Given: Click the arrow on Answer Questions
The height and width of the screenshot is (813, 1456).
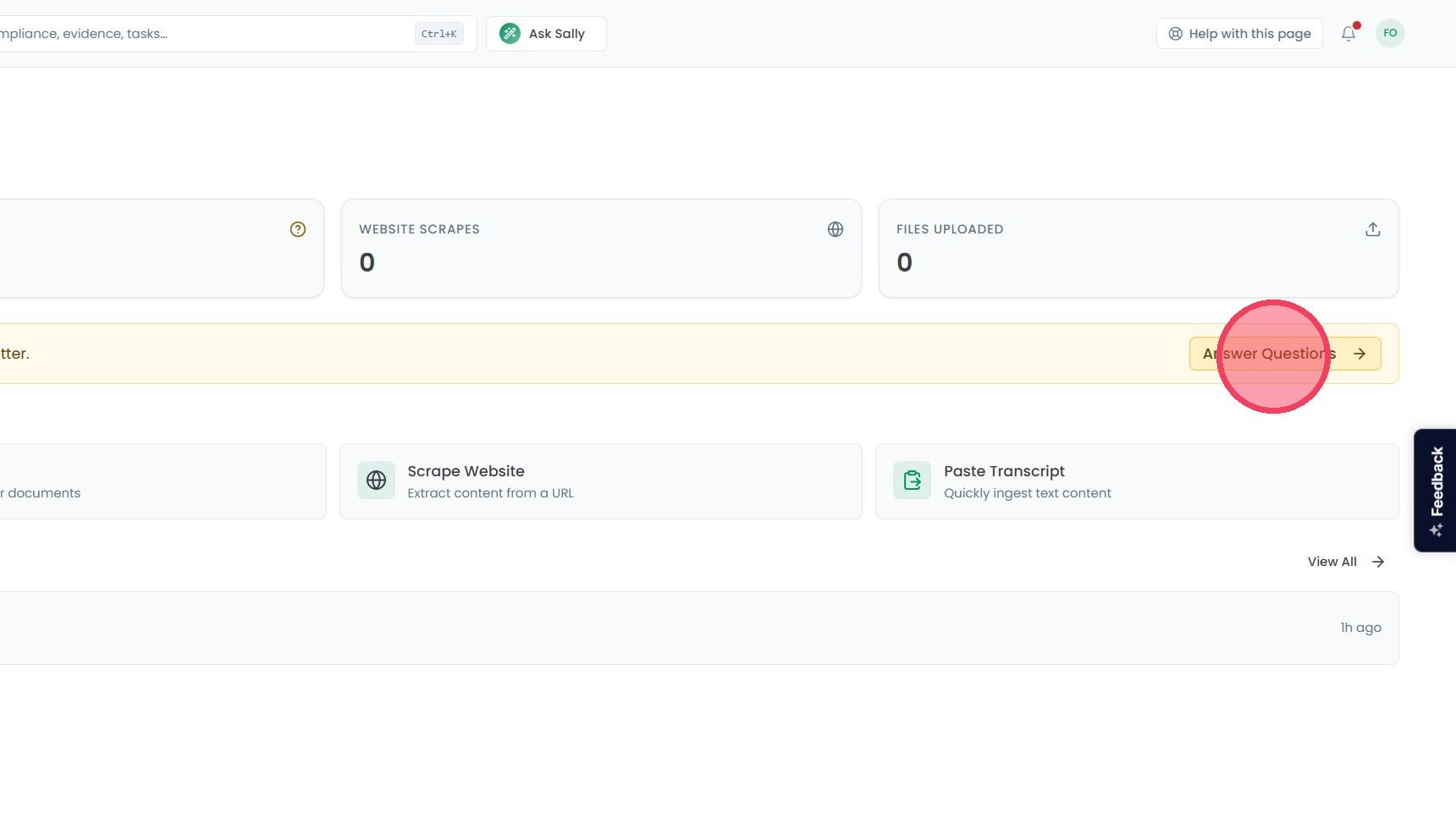Looking at the screenshot, I should 1359,354.
